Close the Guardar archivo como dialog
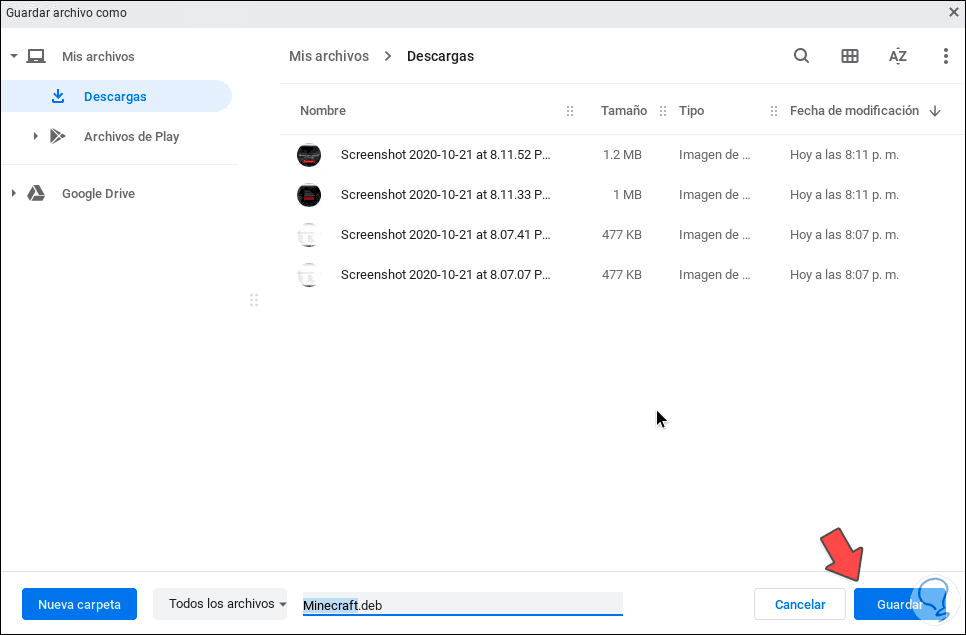The height and width of the screenshot is (635, 966). [x=954, y=12]
